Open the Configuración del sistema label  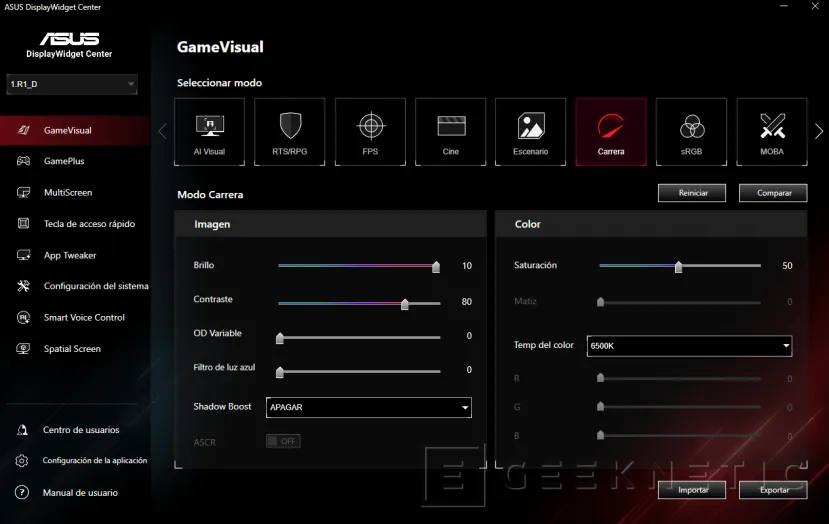point(96,286)
